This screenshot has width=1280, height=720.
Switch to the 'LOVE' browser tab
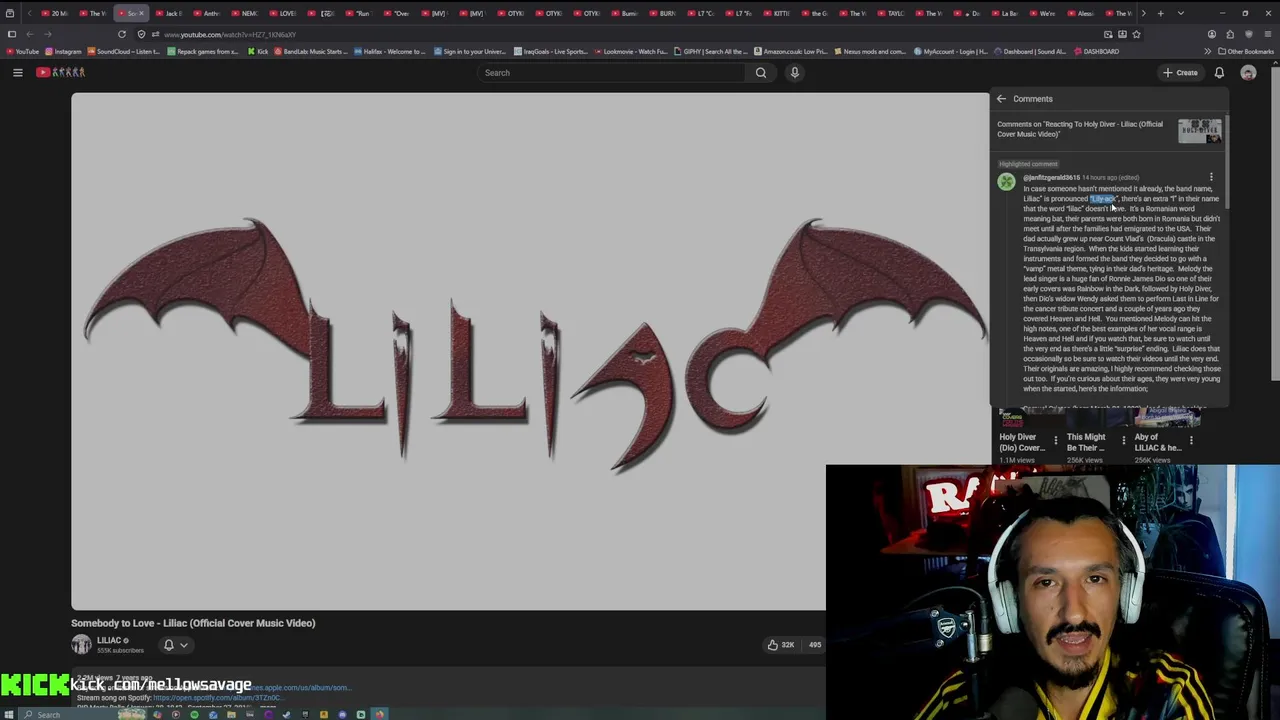pos(282,13)
